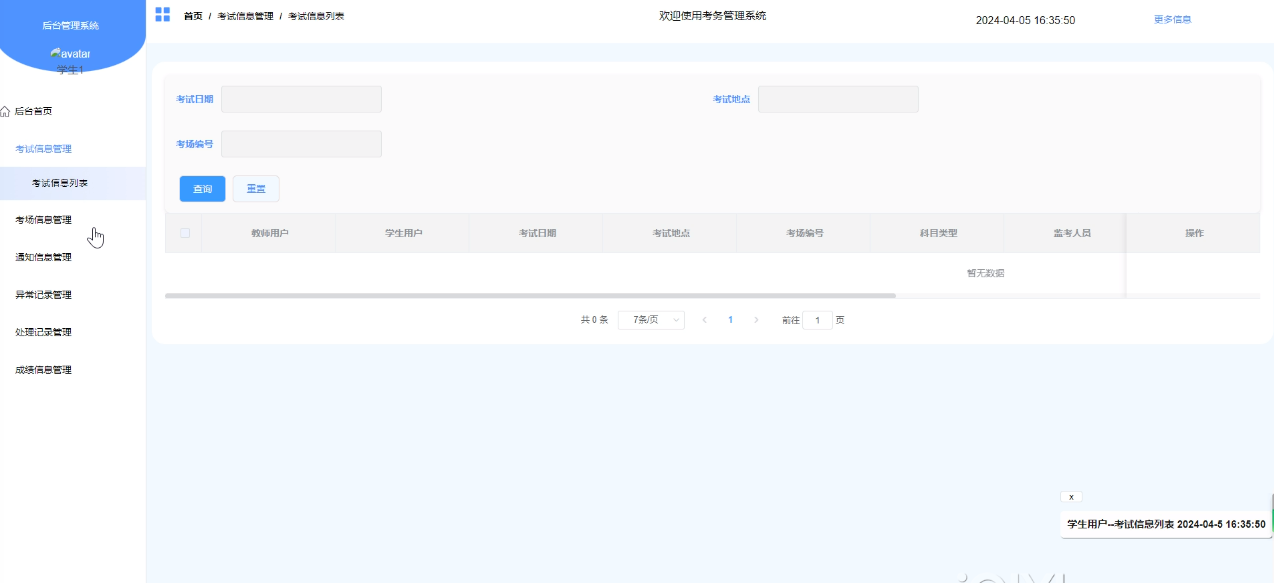
Task: Click the 暂无数据 empty table text
Action: point(985,273)
